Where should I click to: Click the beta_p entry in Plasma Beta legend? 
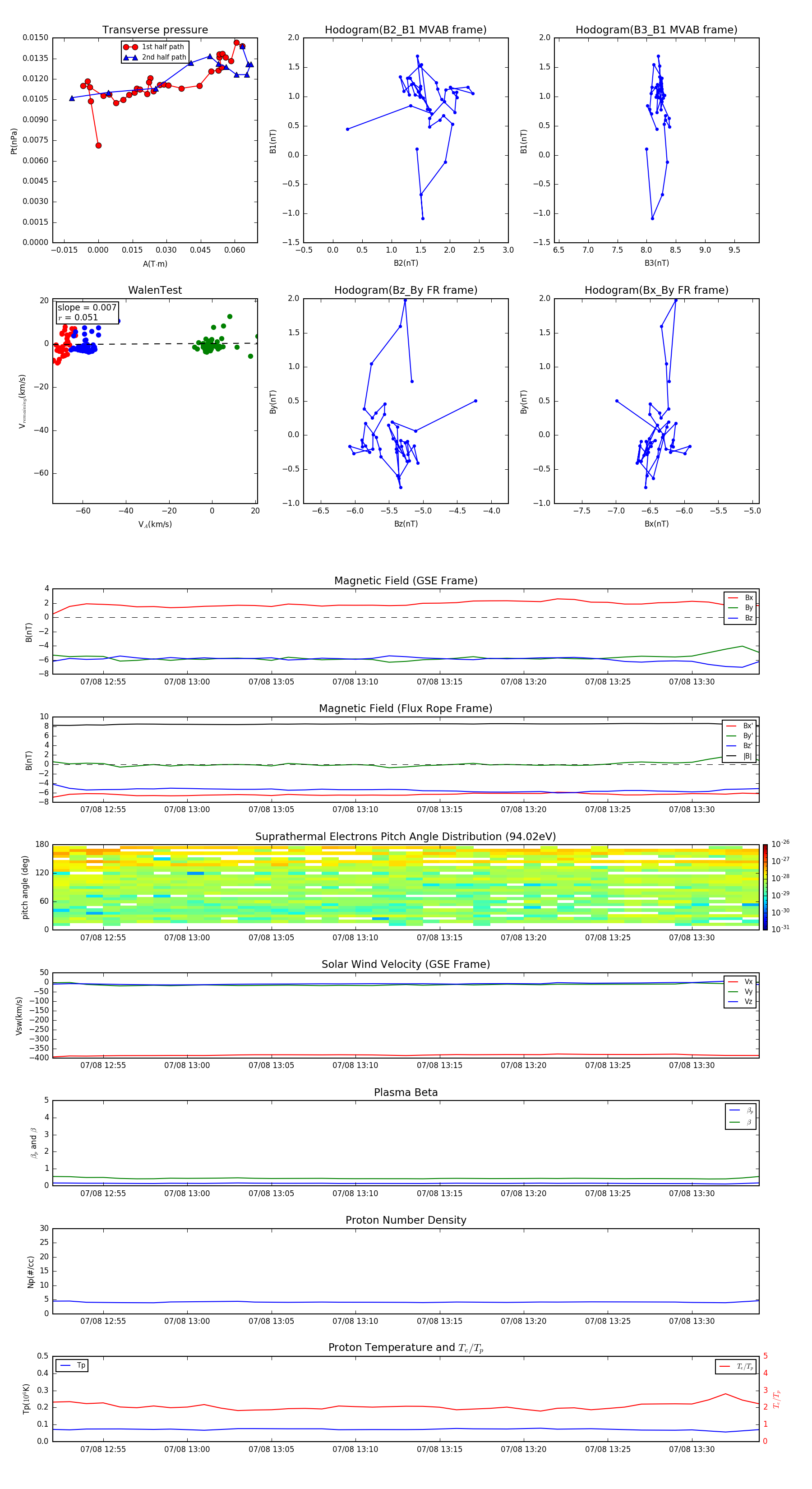(x=741, y=1110)
